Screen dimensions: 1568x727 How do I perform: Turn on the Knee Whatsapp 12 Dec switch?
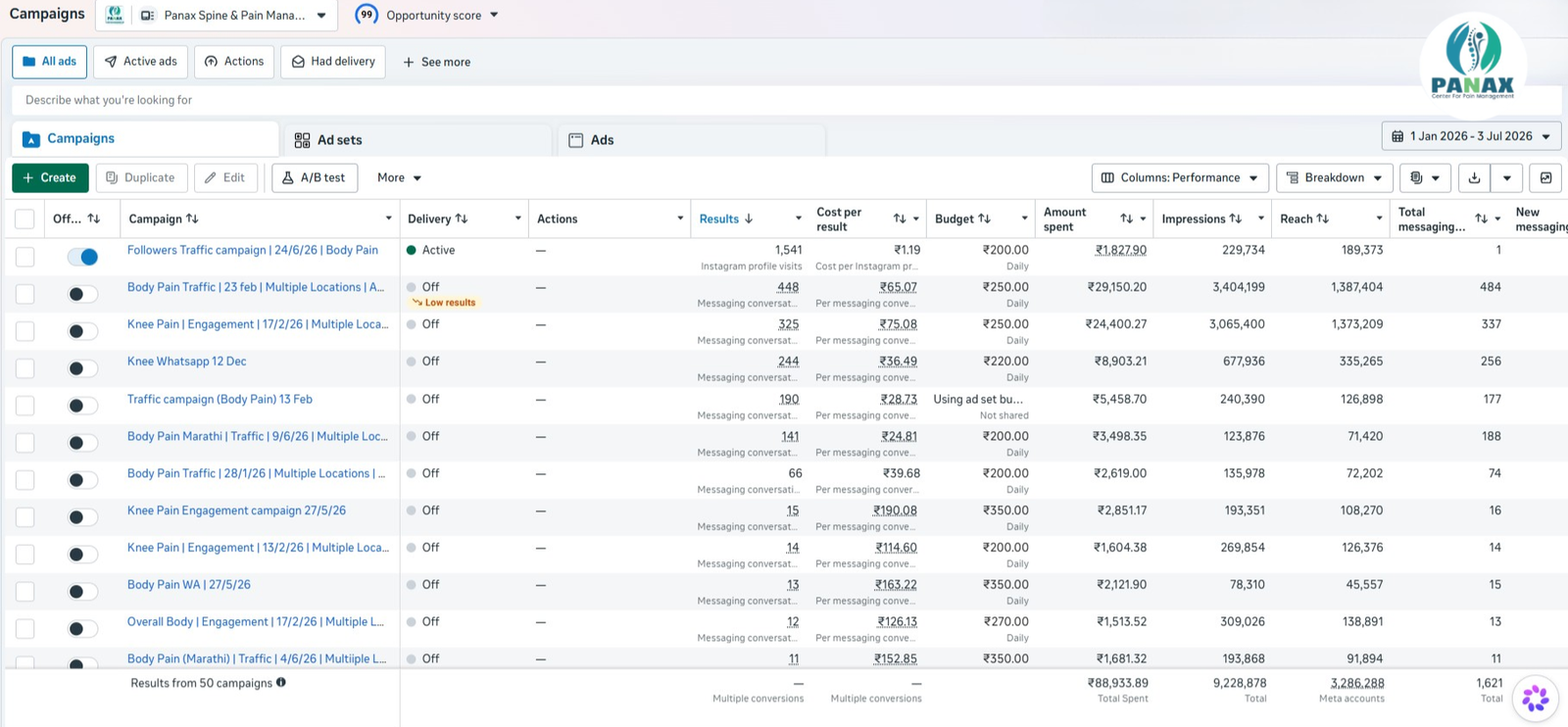82,368
